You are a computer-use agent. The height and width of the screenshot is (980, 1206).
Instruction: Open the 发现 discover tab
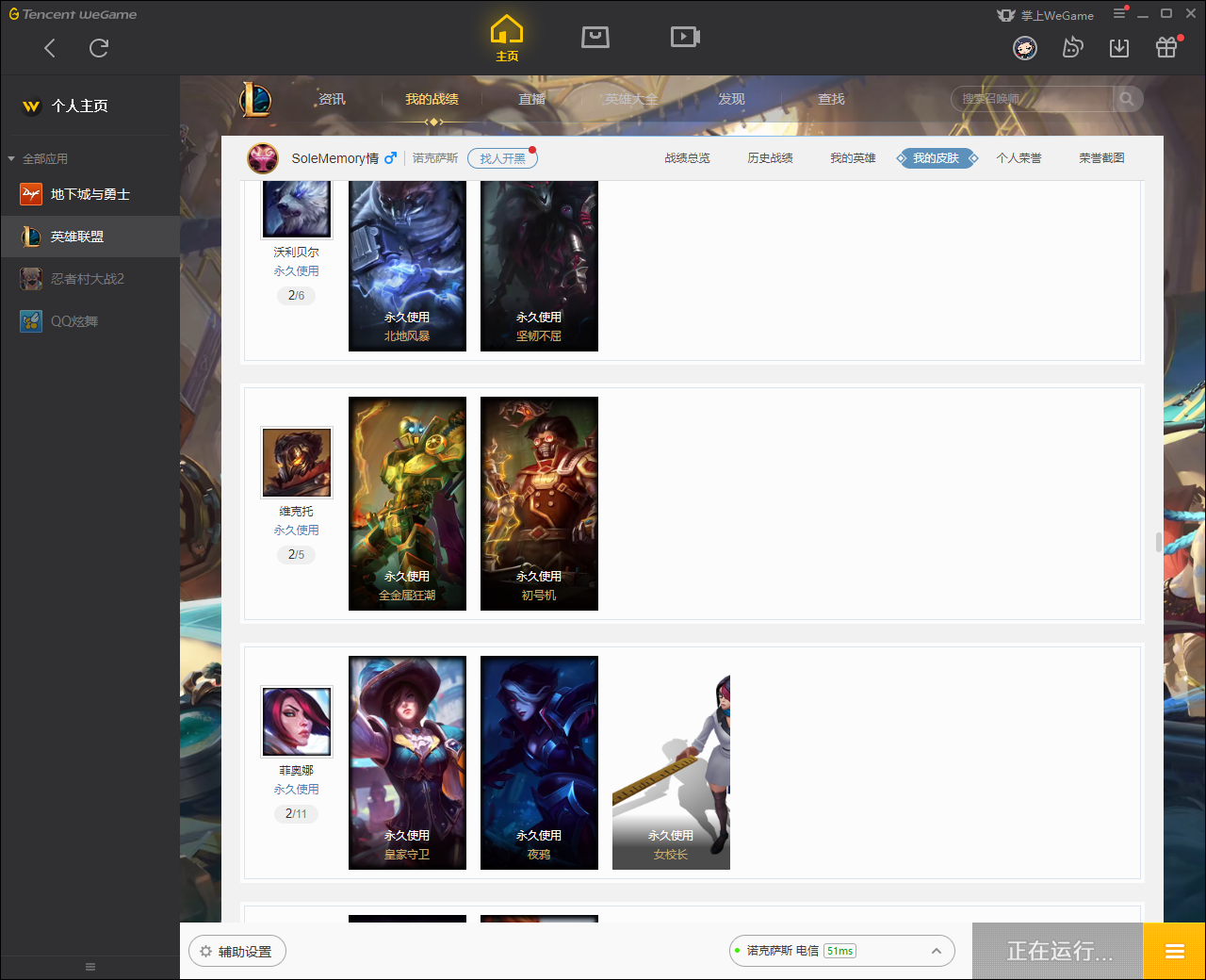tap(731, 99)
